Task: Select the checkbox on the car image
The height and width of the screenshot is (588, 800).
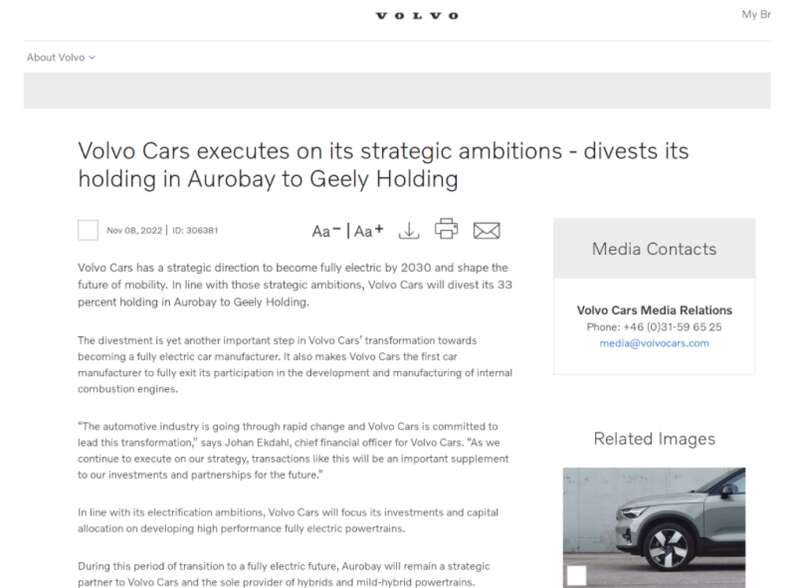Action: tap(576, 574)
